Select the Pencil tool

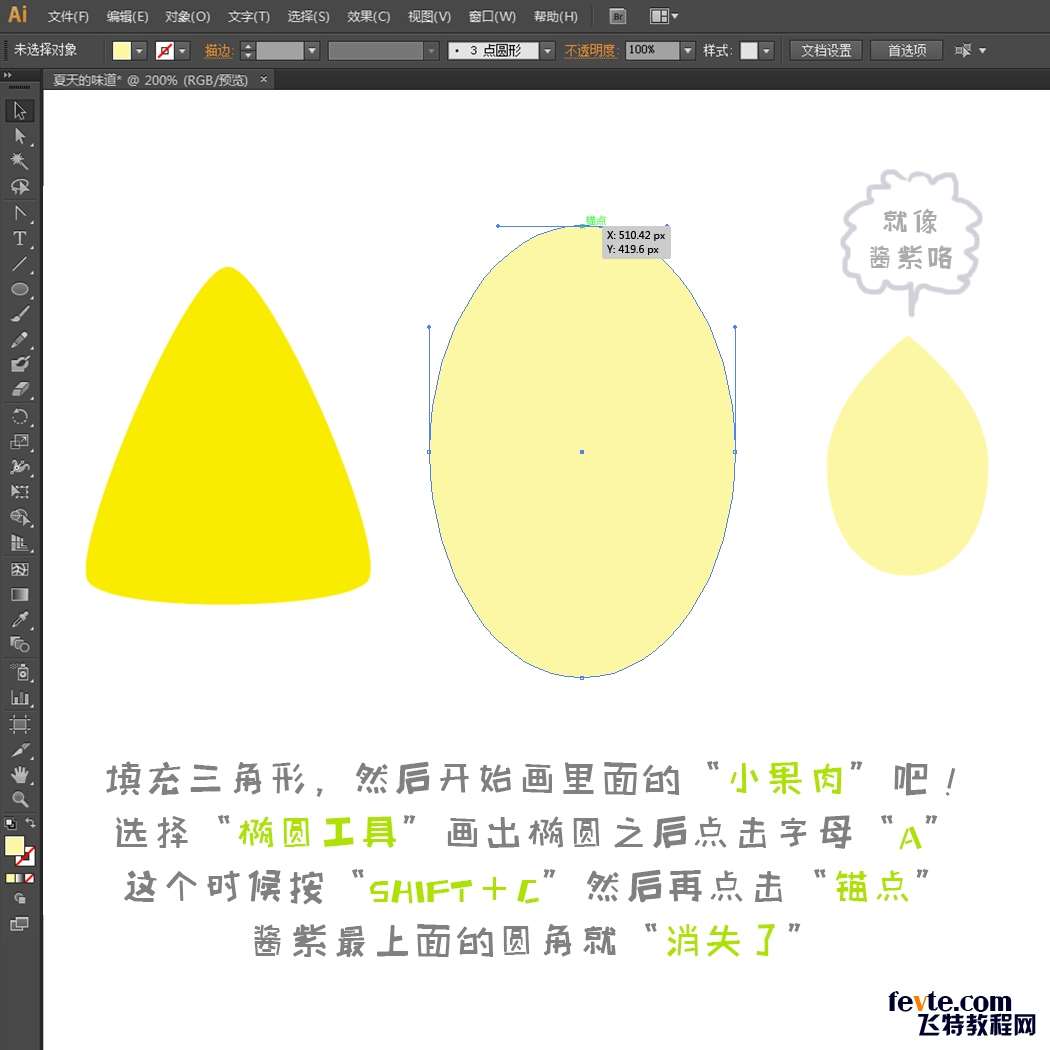click(19, 340)
